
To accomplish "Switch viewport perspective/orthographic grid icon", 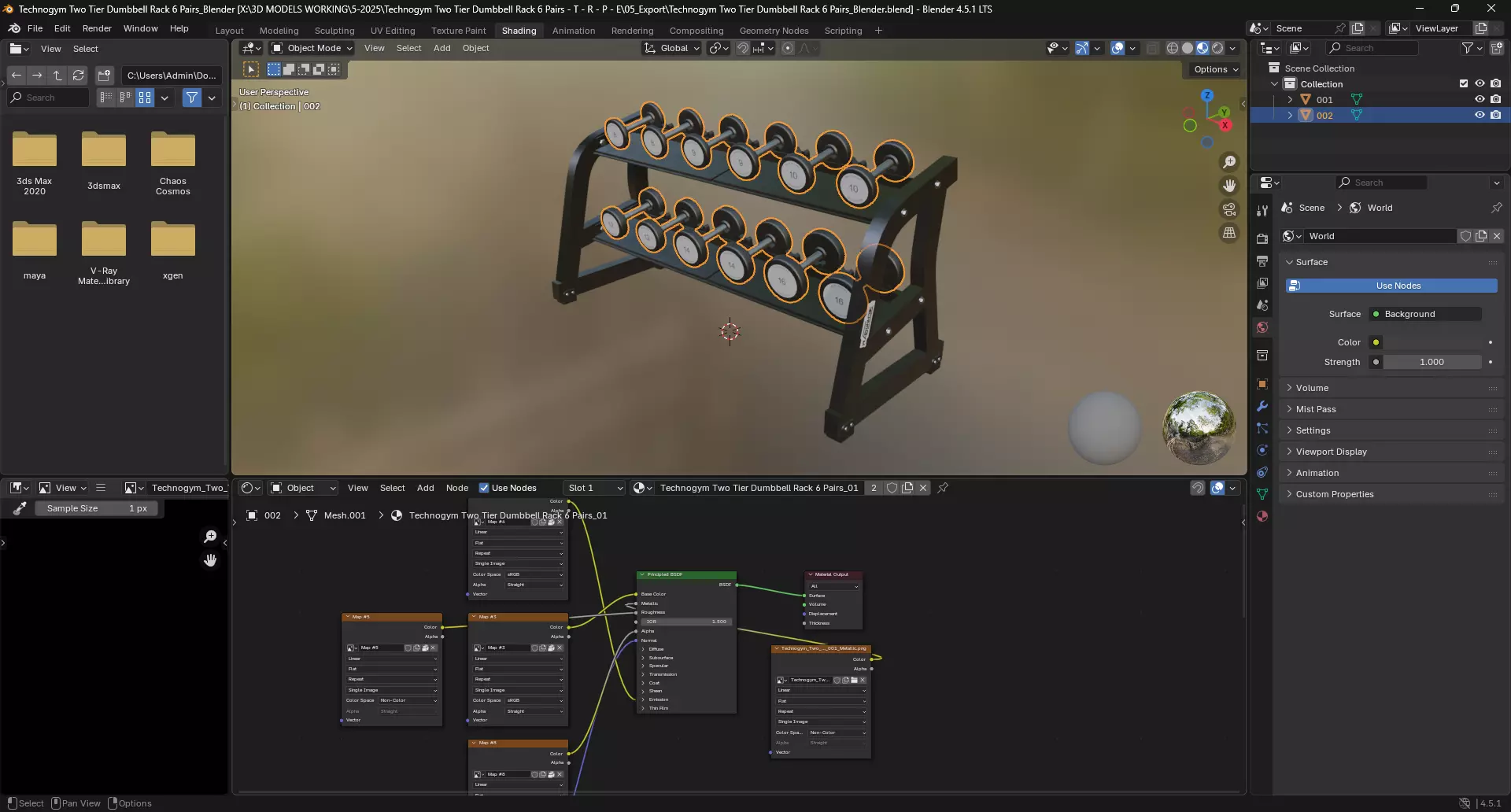I will [1229, 233].
